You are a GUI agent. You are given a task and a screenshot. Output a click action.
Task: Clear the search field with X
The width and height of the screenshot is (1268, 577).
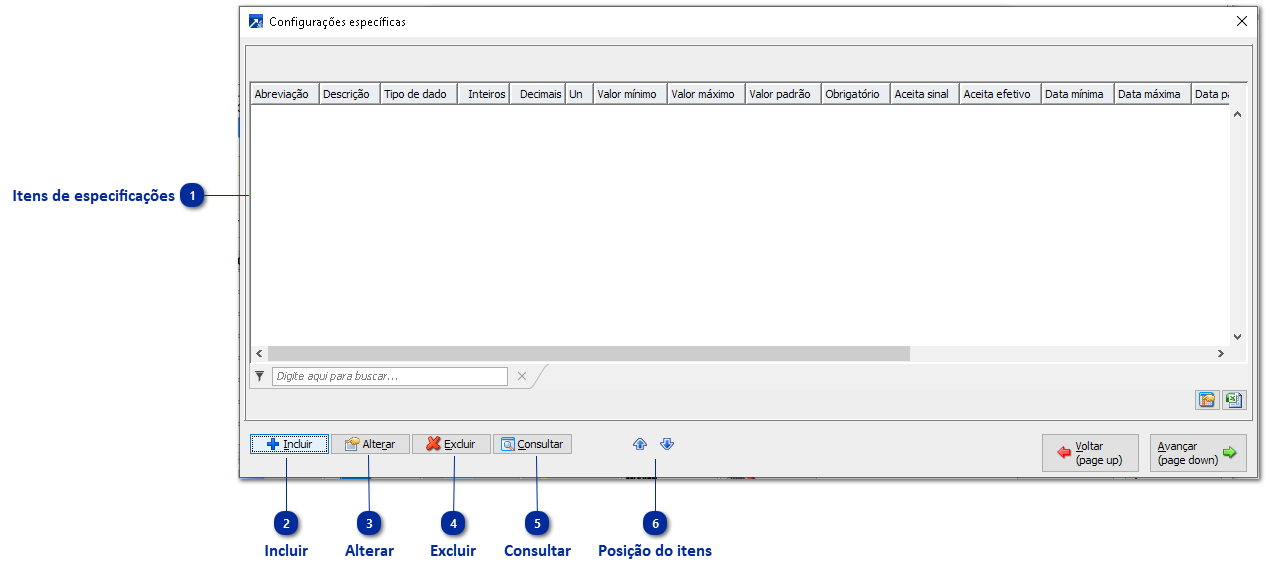click(x=521, y=377)
